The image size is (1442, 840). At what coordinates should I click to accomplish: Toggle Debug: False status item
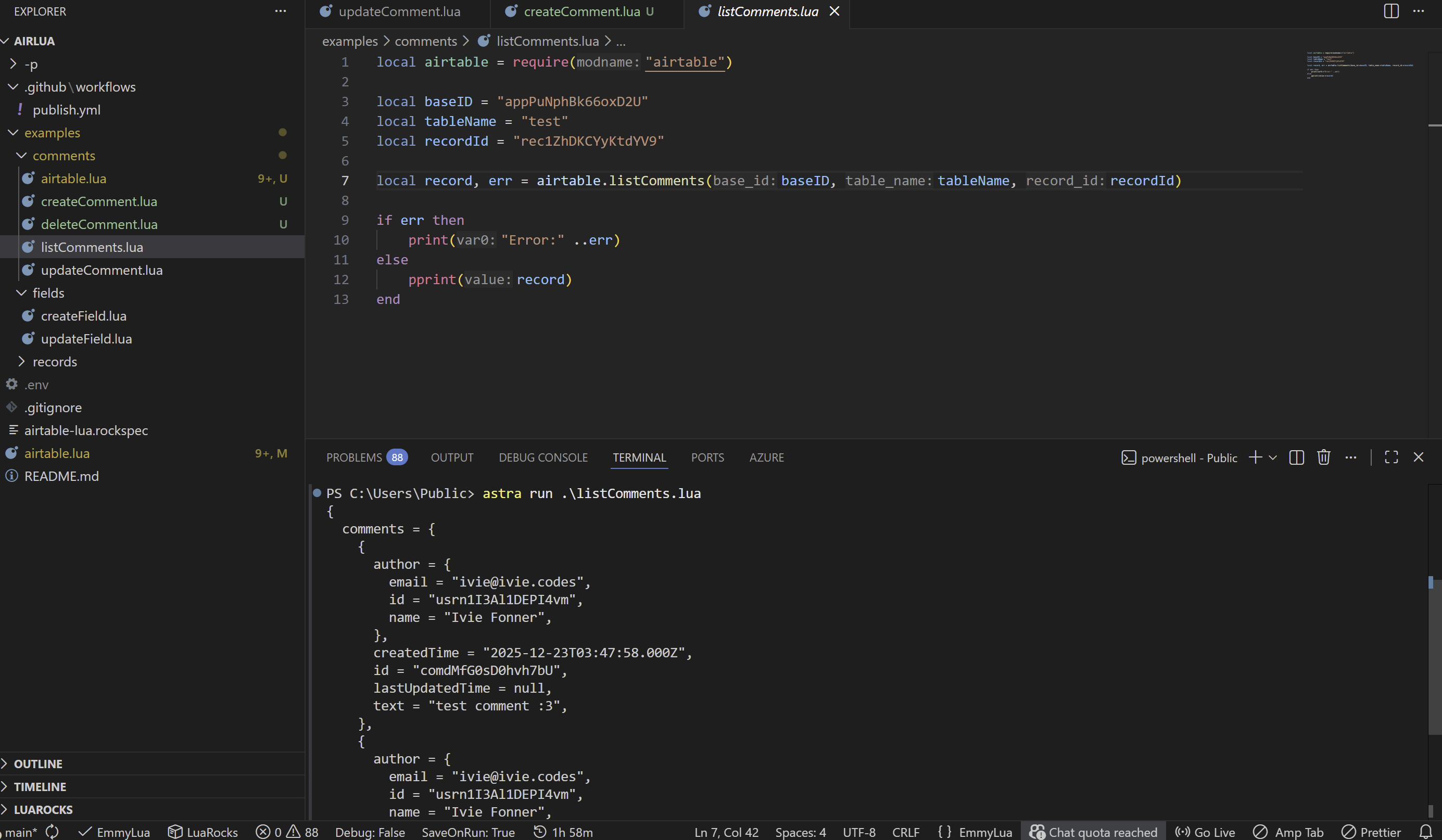(370, 832)
